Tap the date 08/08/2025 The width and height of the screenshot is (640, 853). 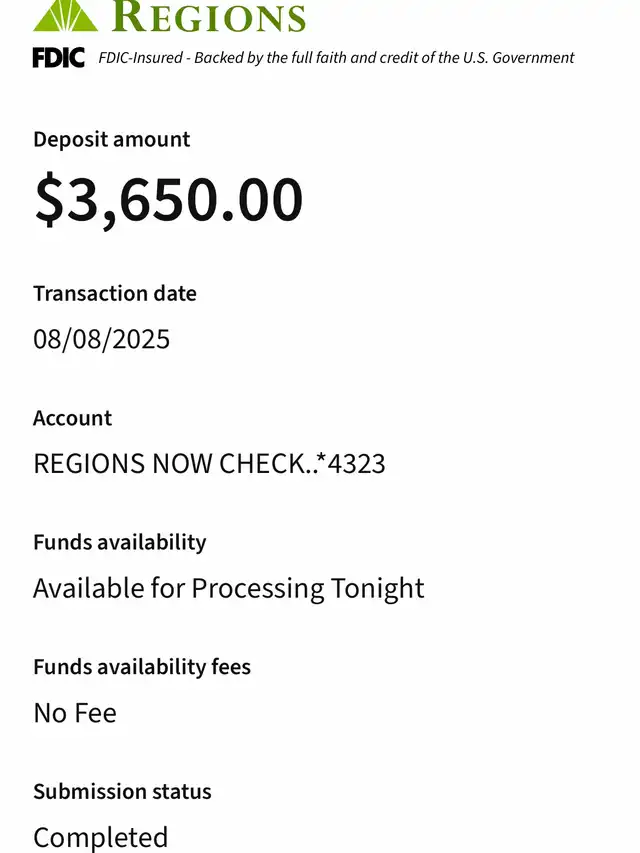101,339
